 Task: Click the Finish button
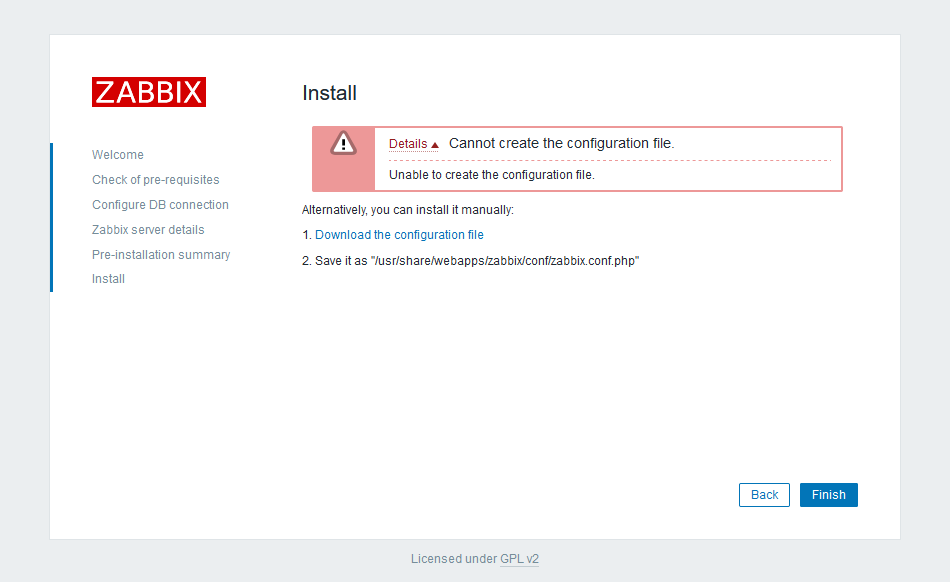pos(828,495)
